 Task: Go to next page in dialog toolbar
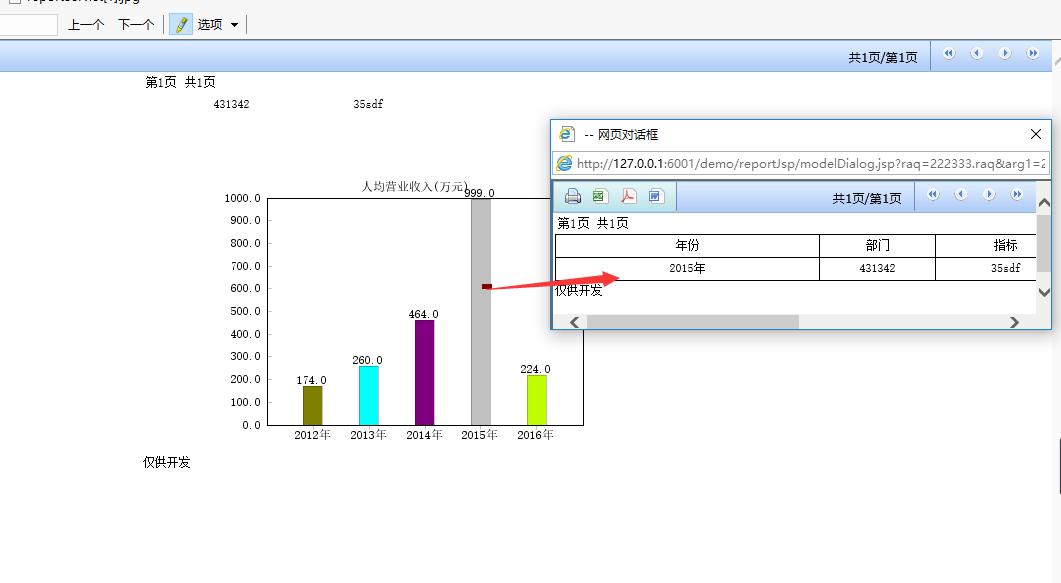click(x=989, y=195)
